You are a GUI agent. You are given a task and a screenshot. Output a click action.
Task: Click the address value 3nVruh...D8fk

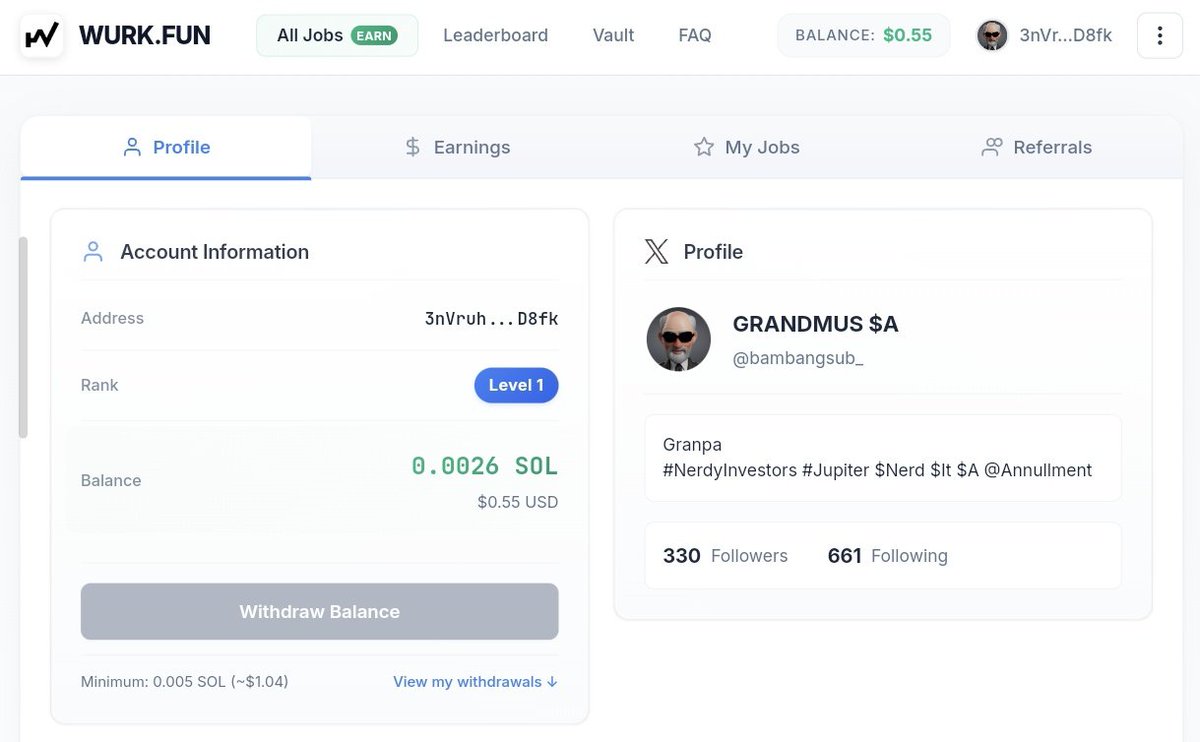[x=491, y=318]
